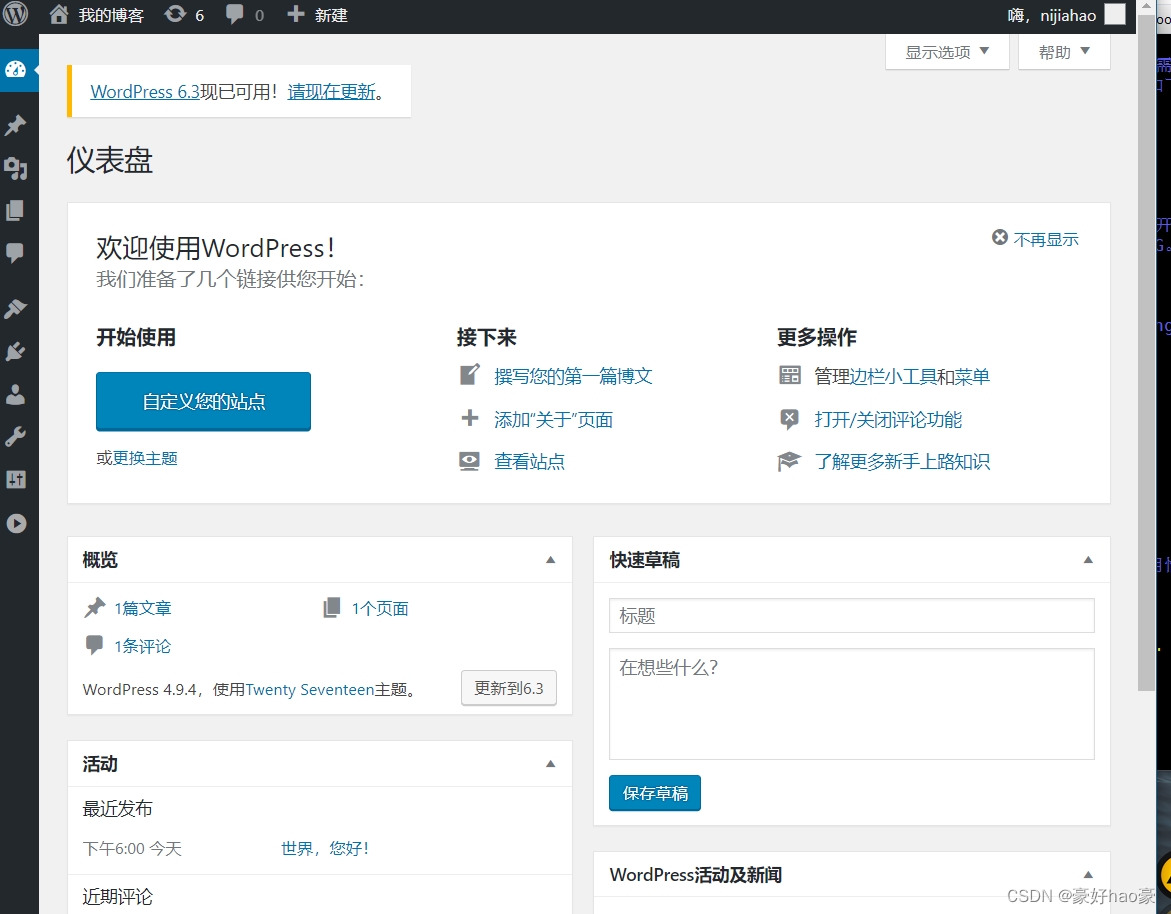This screenshot has height=914, width=1171.
Task: Open the 1篇文章 link
Action: pyautogui.click(x=143, y=609)
